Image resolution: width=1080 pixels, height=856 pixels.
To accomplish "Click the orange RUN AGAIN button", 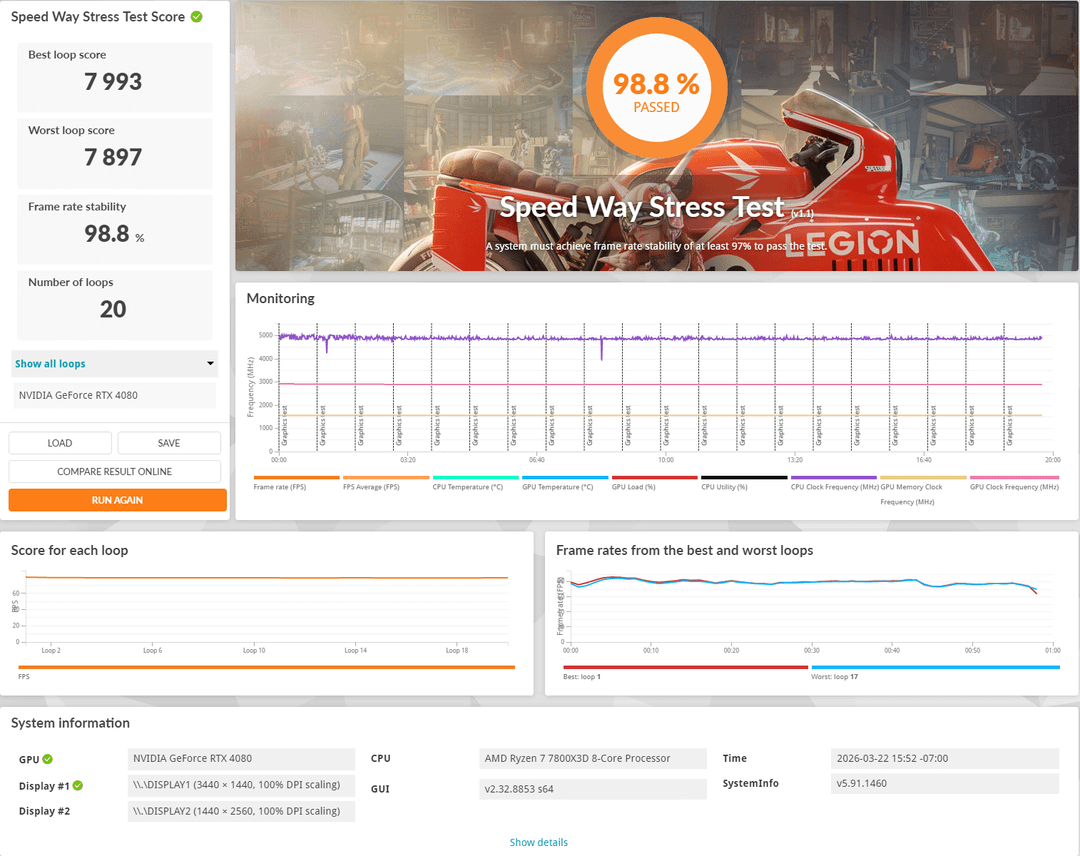I will [117, 500].
